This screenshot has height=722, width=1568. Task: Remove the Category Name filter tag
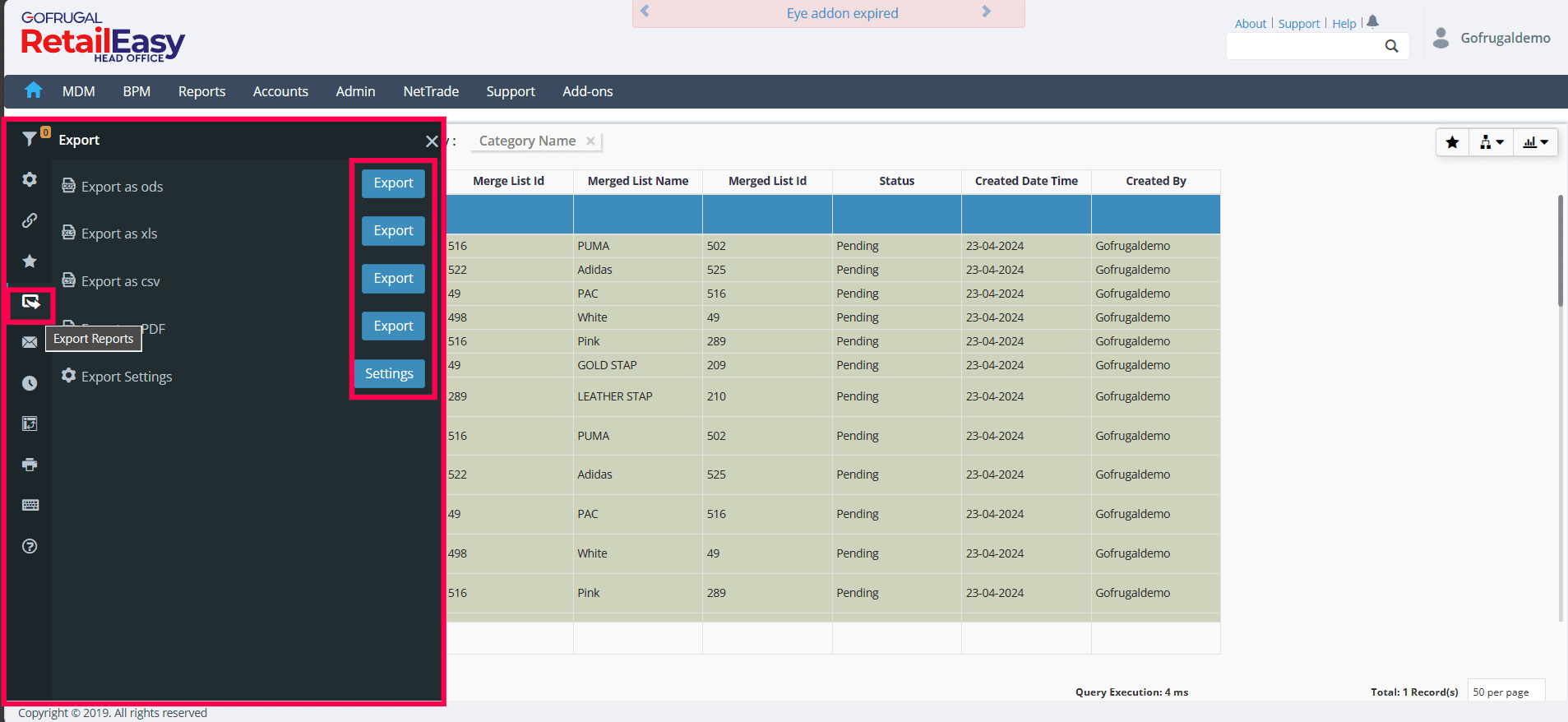(x=590, y=141)
